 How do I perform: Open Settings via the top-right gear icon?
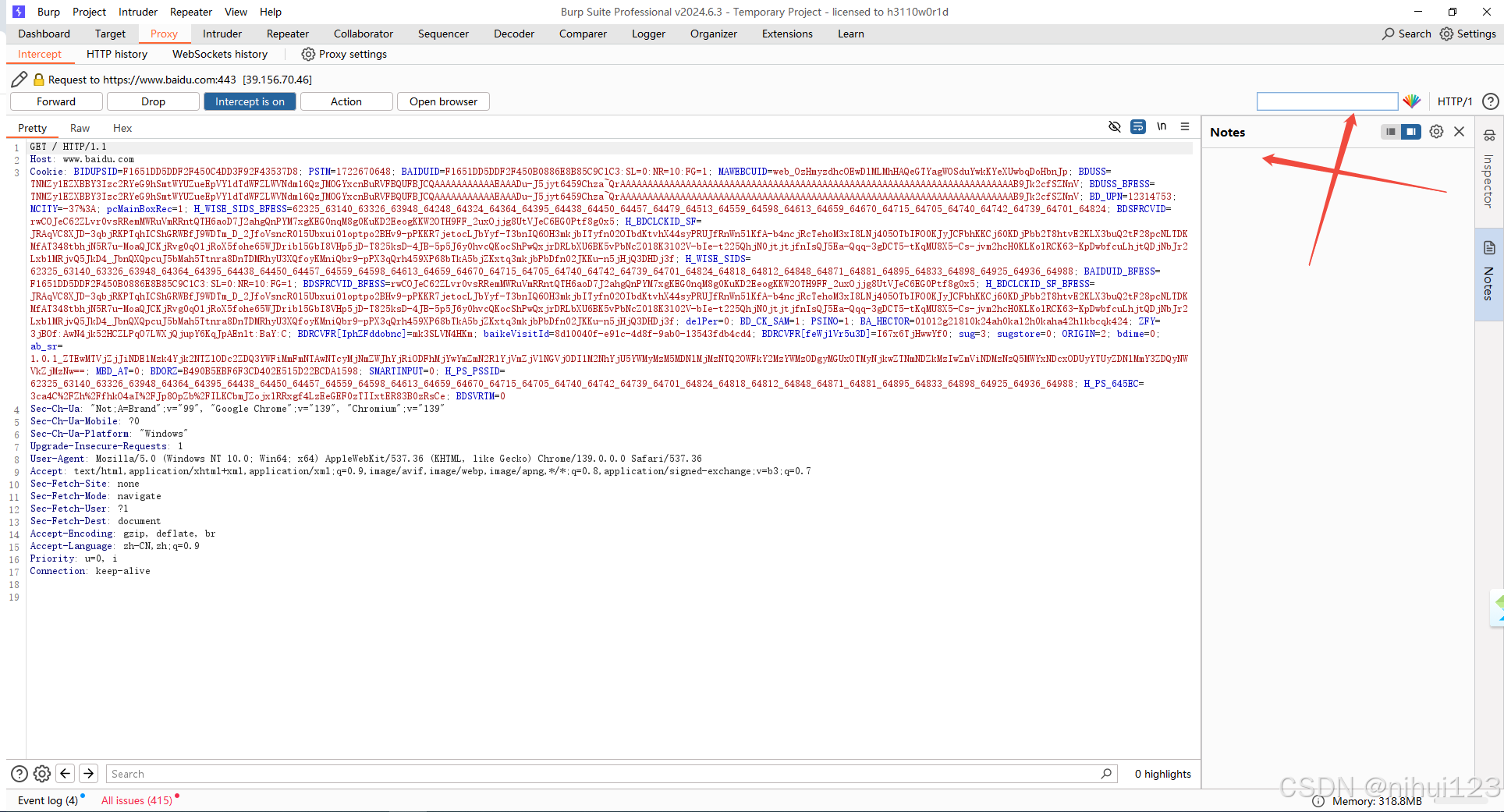coord(1446,34)
